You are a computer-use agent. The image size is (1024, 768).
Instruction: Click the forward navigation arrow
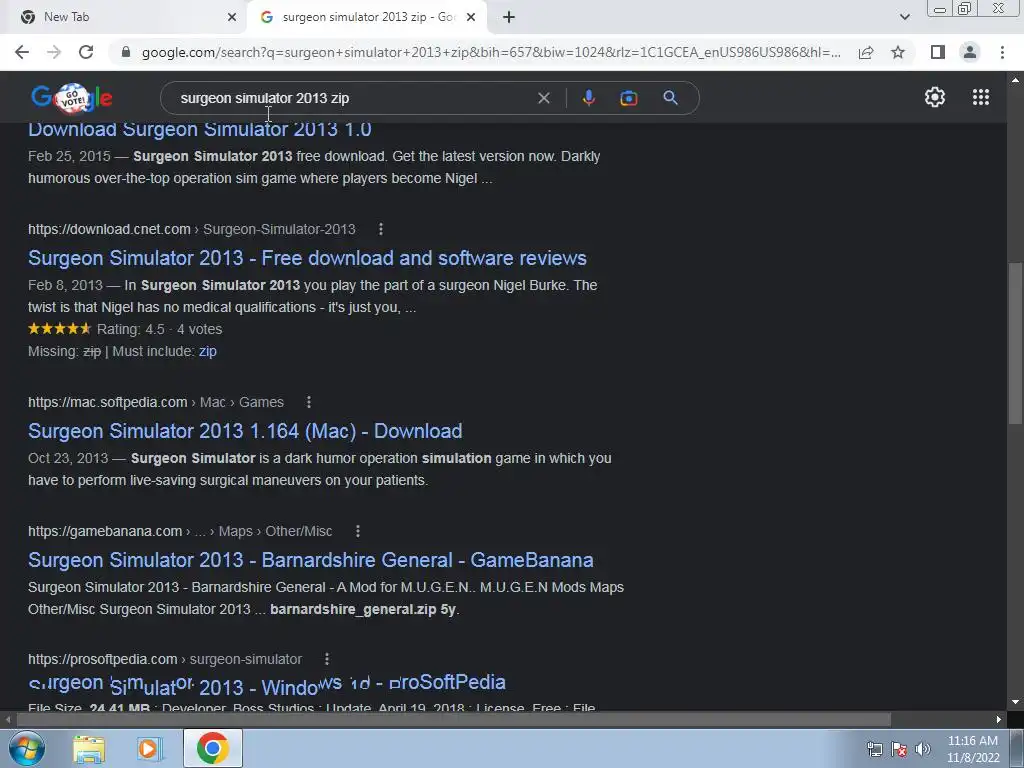[54, 52]
